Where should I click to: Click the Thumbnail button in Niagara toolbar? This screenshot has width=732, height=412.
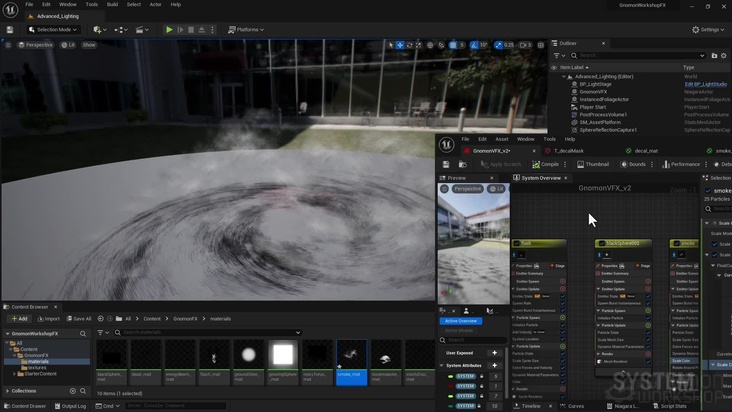(592, 164)
